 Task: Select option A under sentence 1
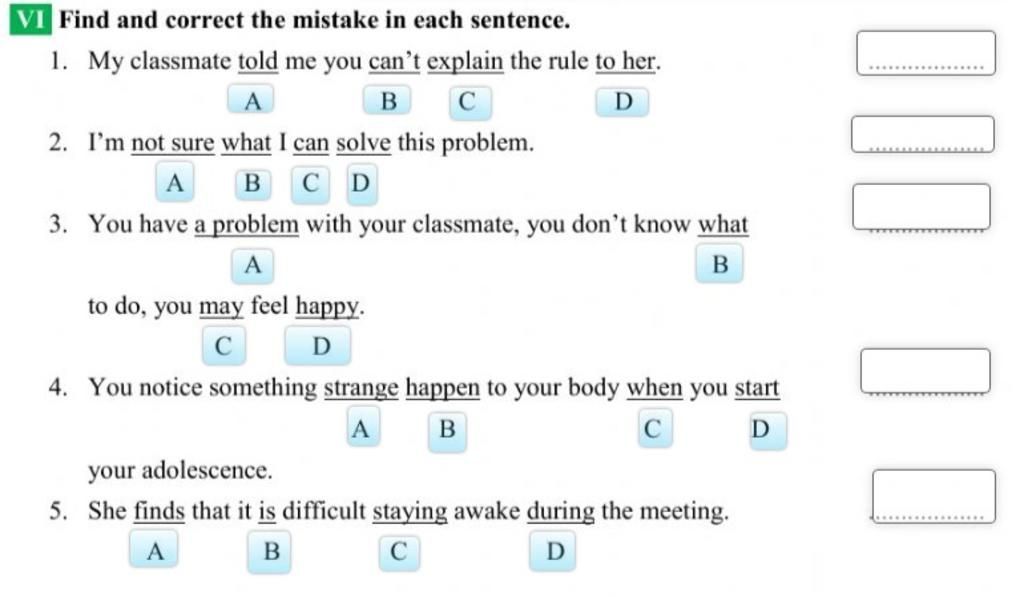251,100
